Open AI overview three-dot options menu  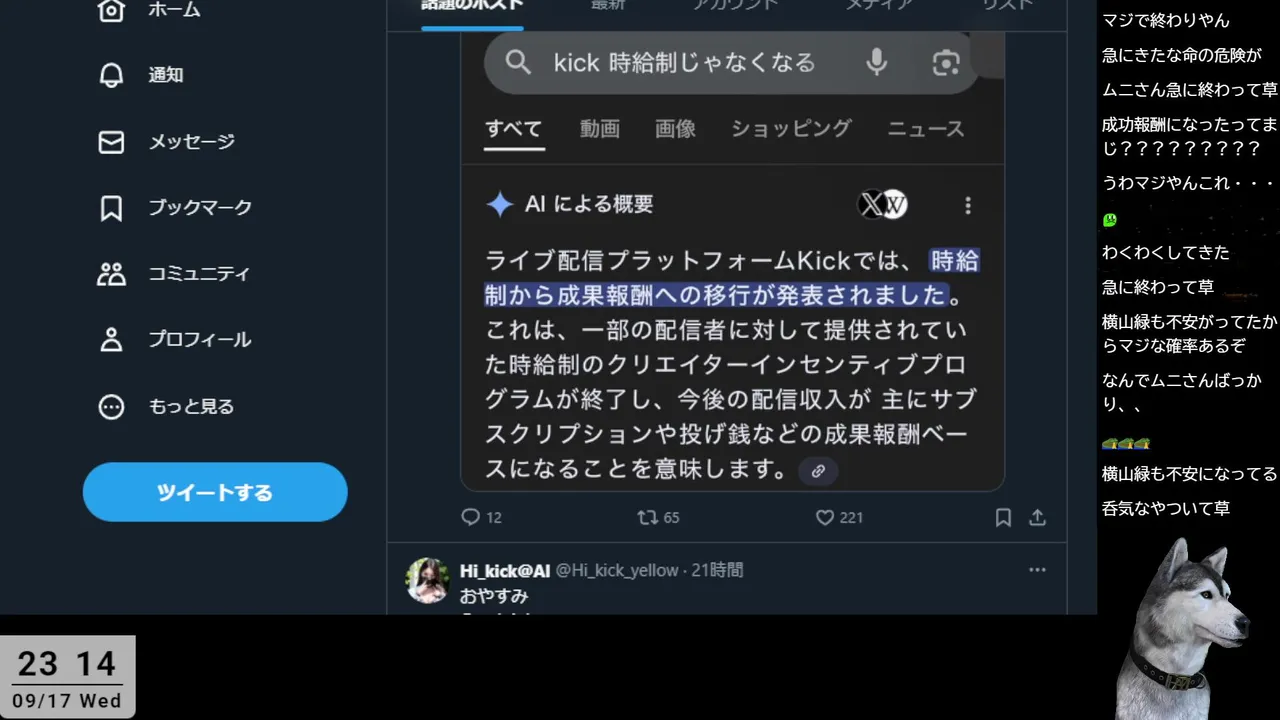coord(967,205)
